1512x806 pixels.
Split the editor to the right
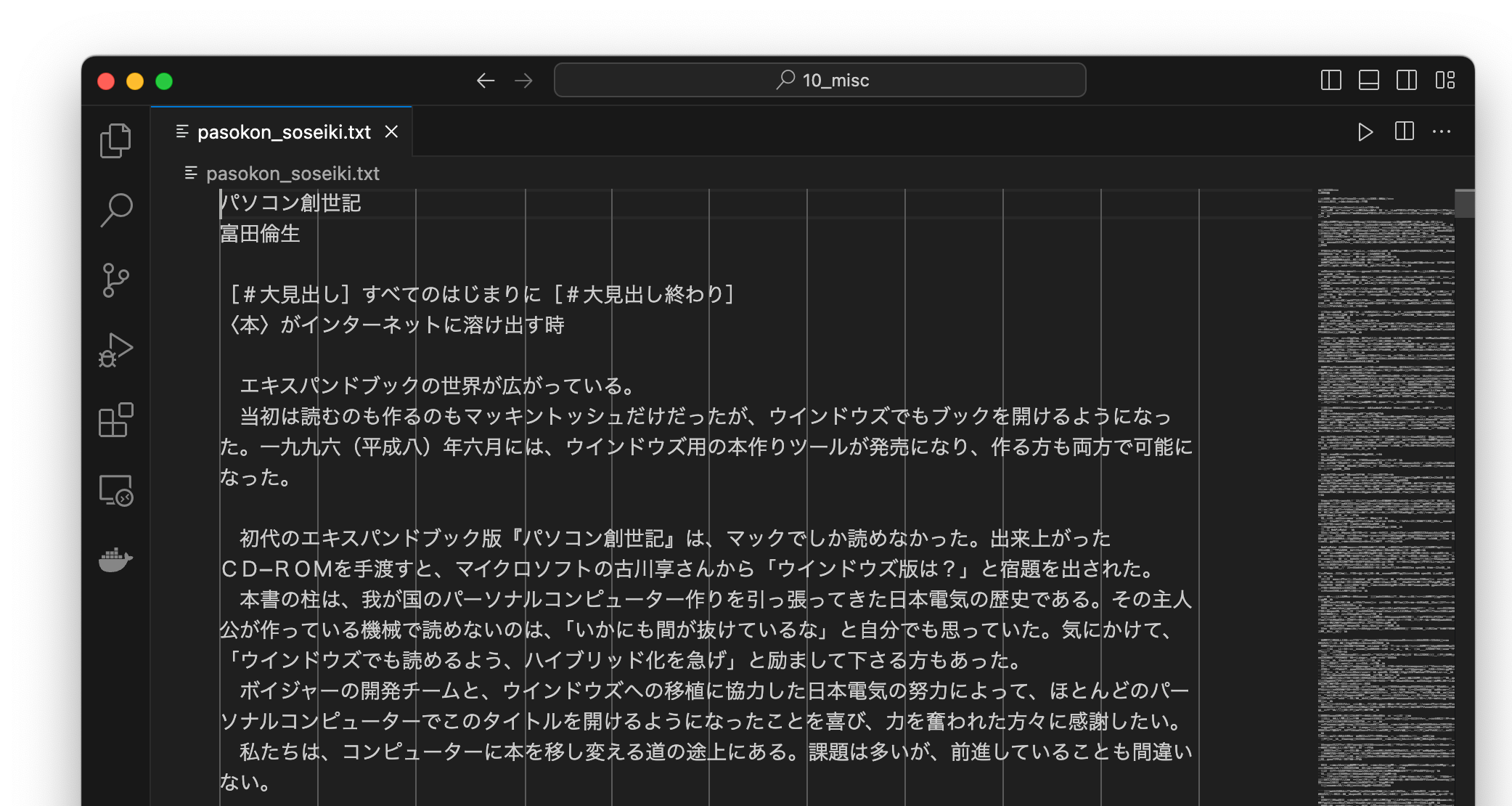click(x=1404, y=131)
